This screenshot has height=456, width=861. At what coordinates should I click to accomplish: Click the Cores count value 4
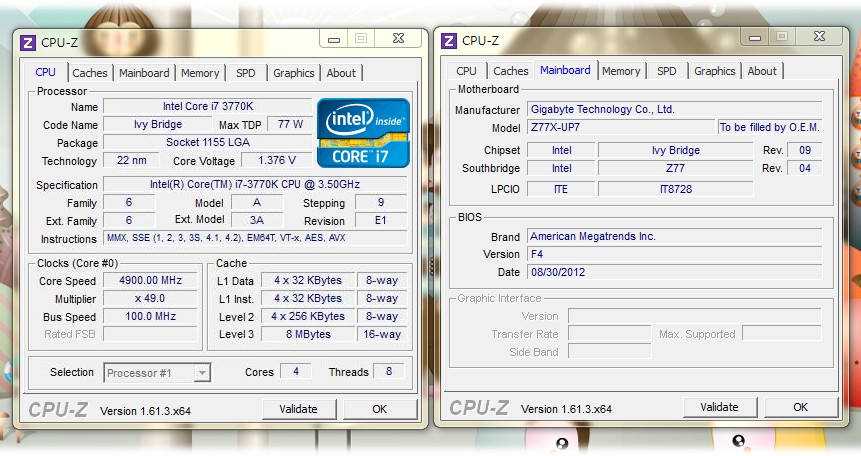[x=296, y=371]
